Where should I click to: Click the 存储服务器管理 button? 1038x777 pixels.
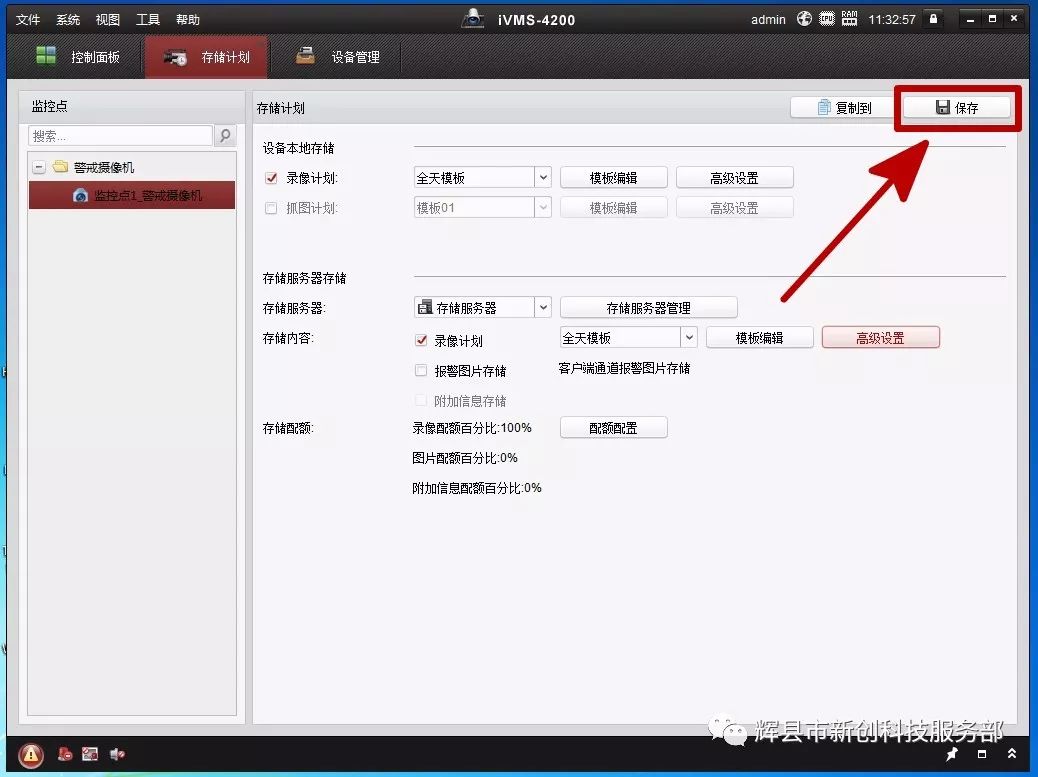pos(649,308)
